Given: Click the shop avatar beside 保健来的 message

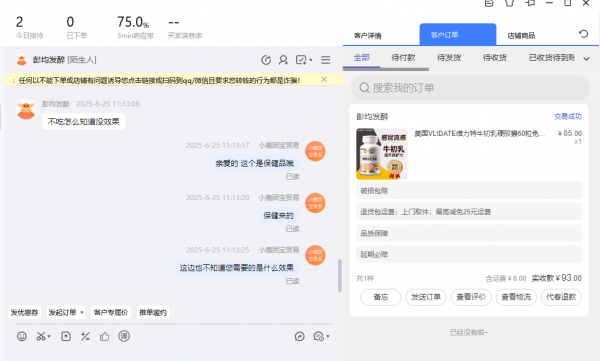Looking at the screenshot, I should (x=315, y=203).
